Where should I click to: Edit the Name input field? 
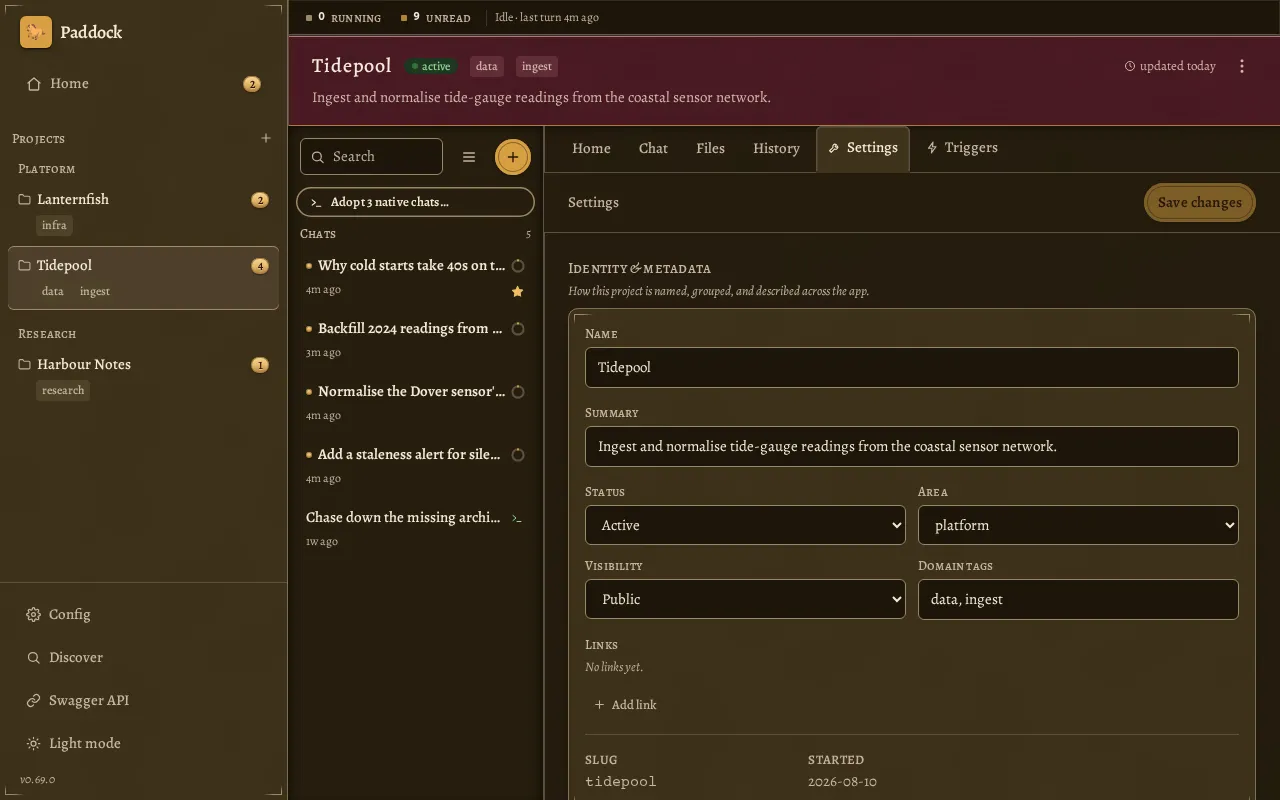coord(911,367)
